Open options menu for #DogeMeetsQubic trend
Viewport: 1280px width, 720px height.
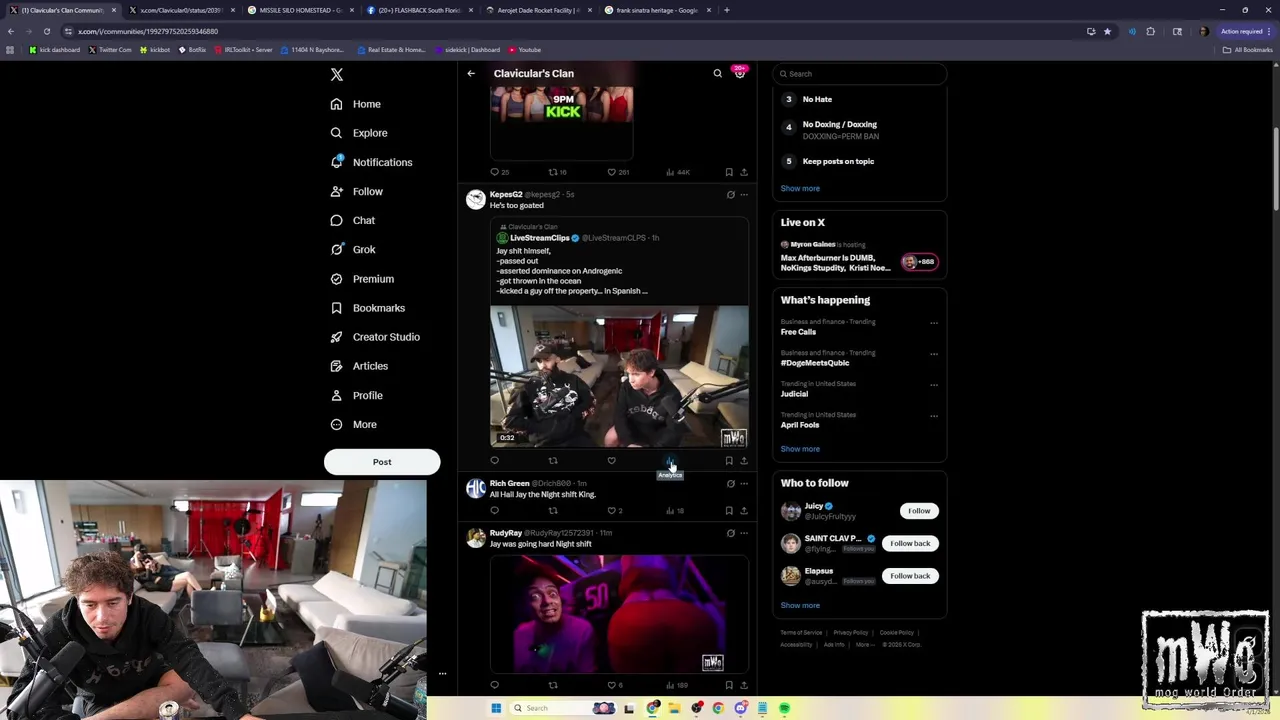(934, 354)
